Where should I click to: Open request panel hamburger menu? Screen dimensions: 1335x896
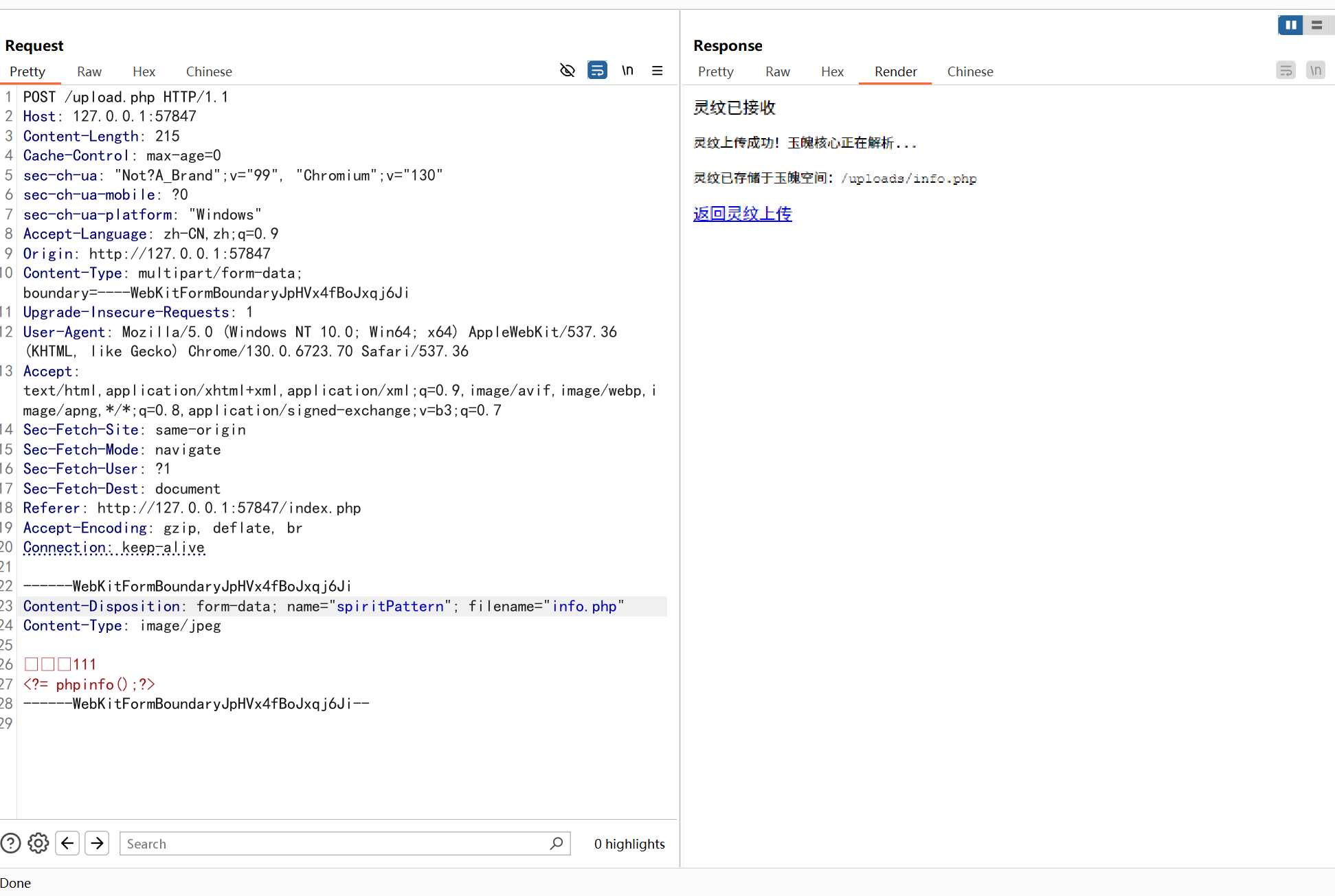tap(658, 70)
